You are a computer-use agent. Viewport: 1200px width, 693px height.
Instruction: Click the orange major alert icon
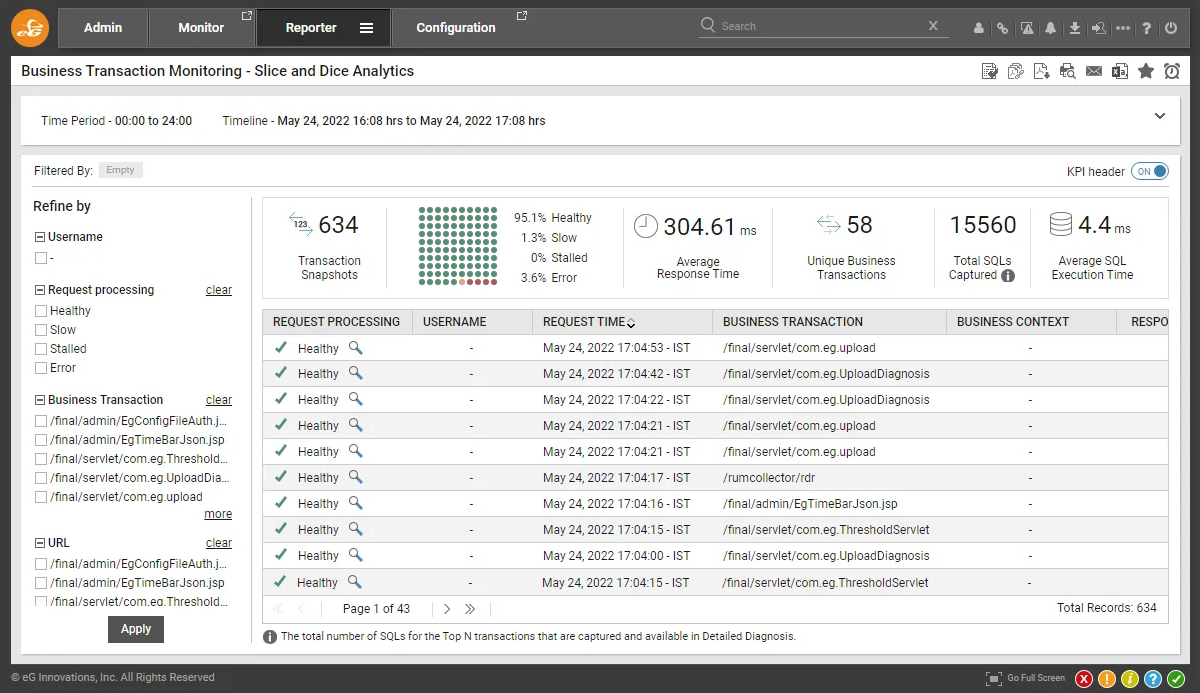pos(1107,679)
